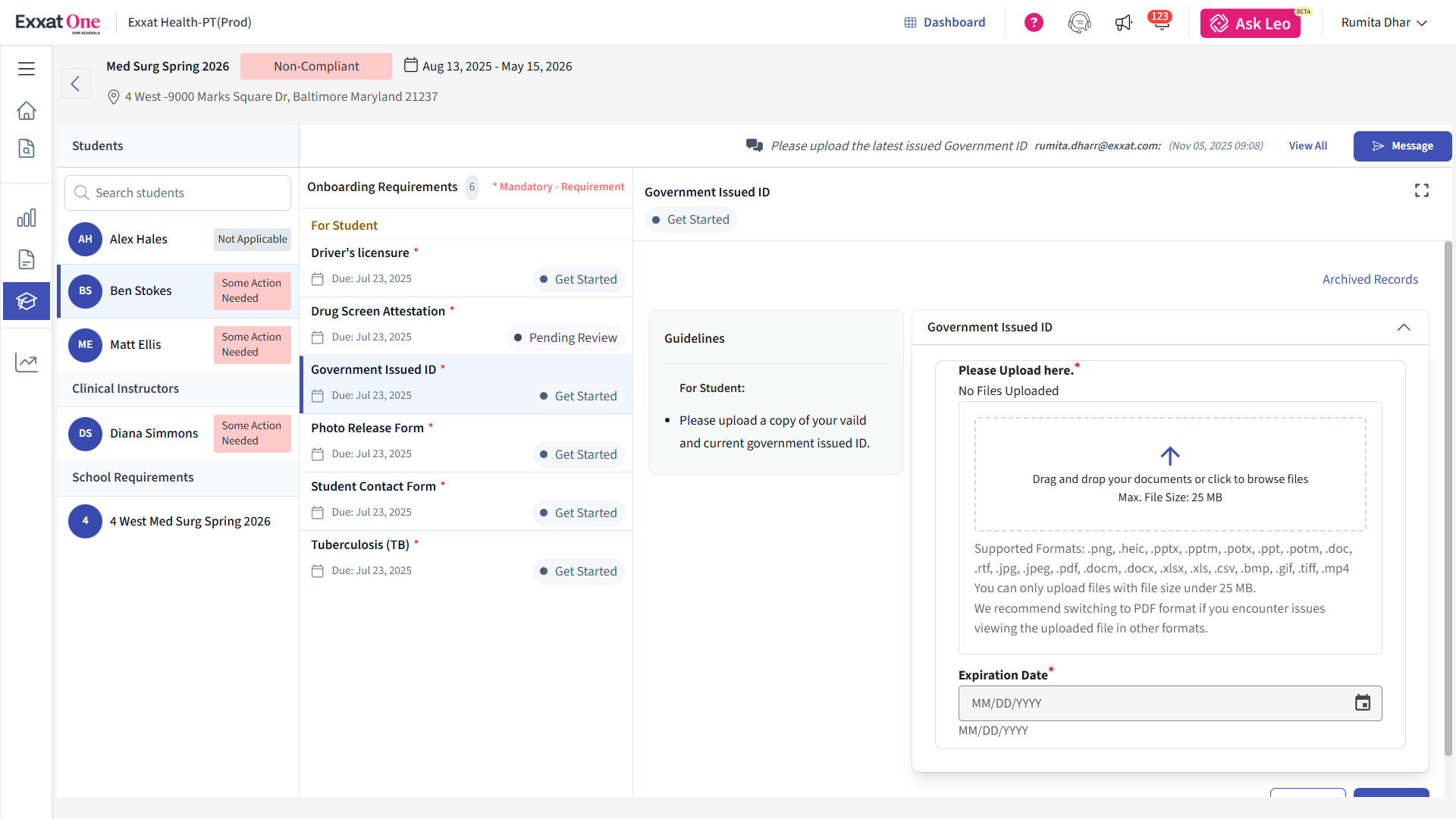1456x819 pixels.
Task: Select student Matt Ellis
Action: [136, 345]
